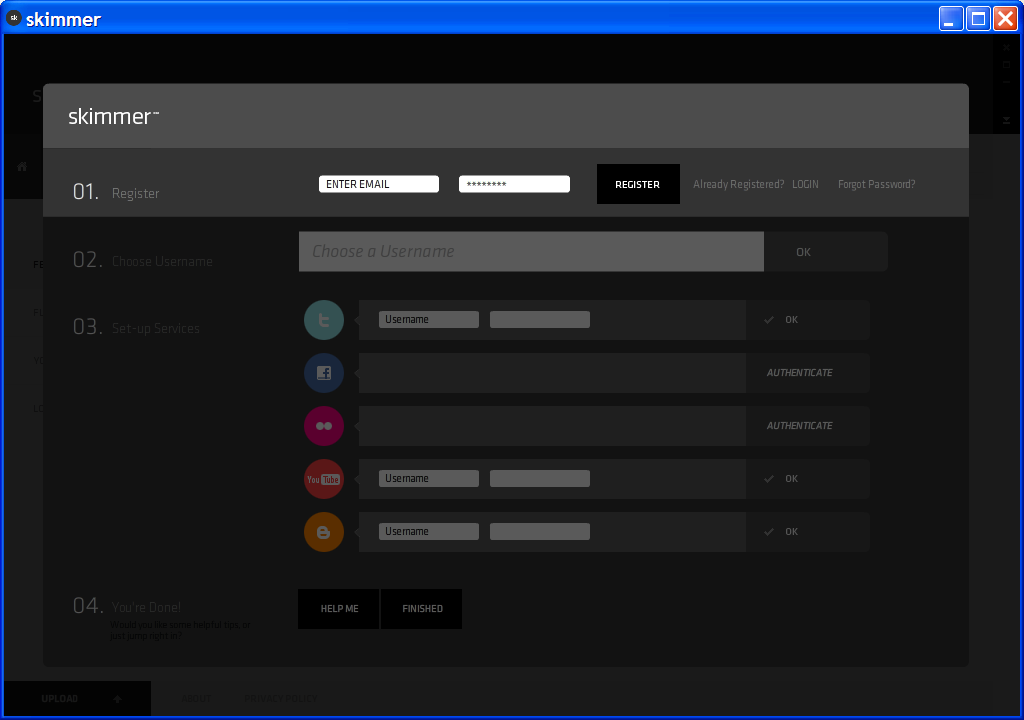The width and height of the screenshot is (1024, 720).
Task: Maximize the skimmer window
Action: [978, 19]
